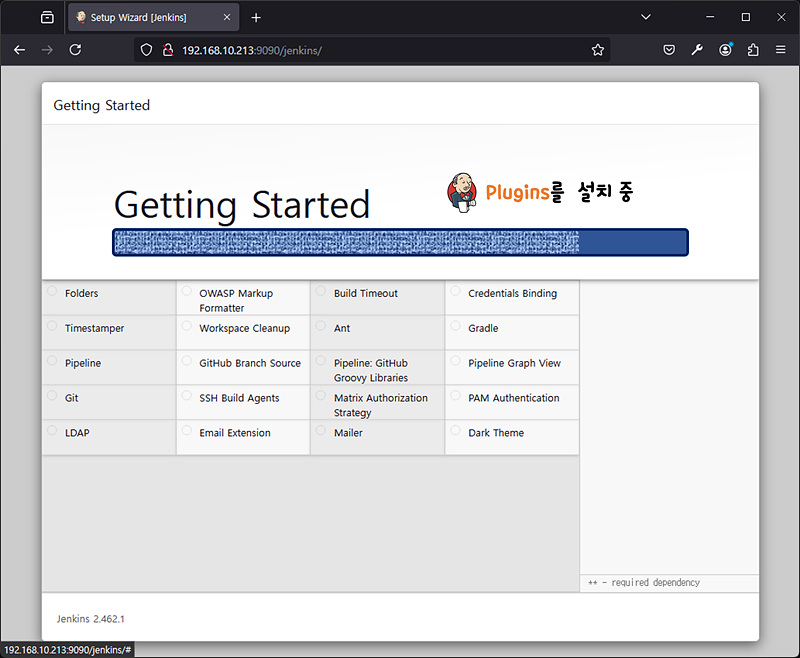Click the Mailer plugin status circle
Screen dimensions: 800x658
(x=321, y=430)
